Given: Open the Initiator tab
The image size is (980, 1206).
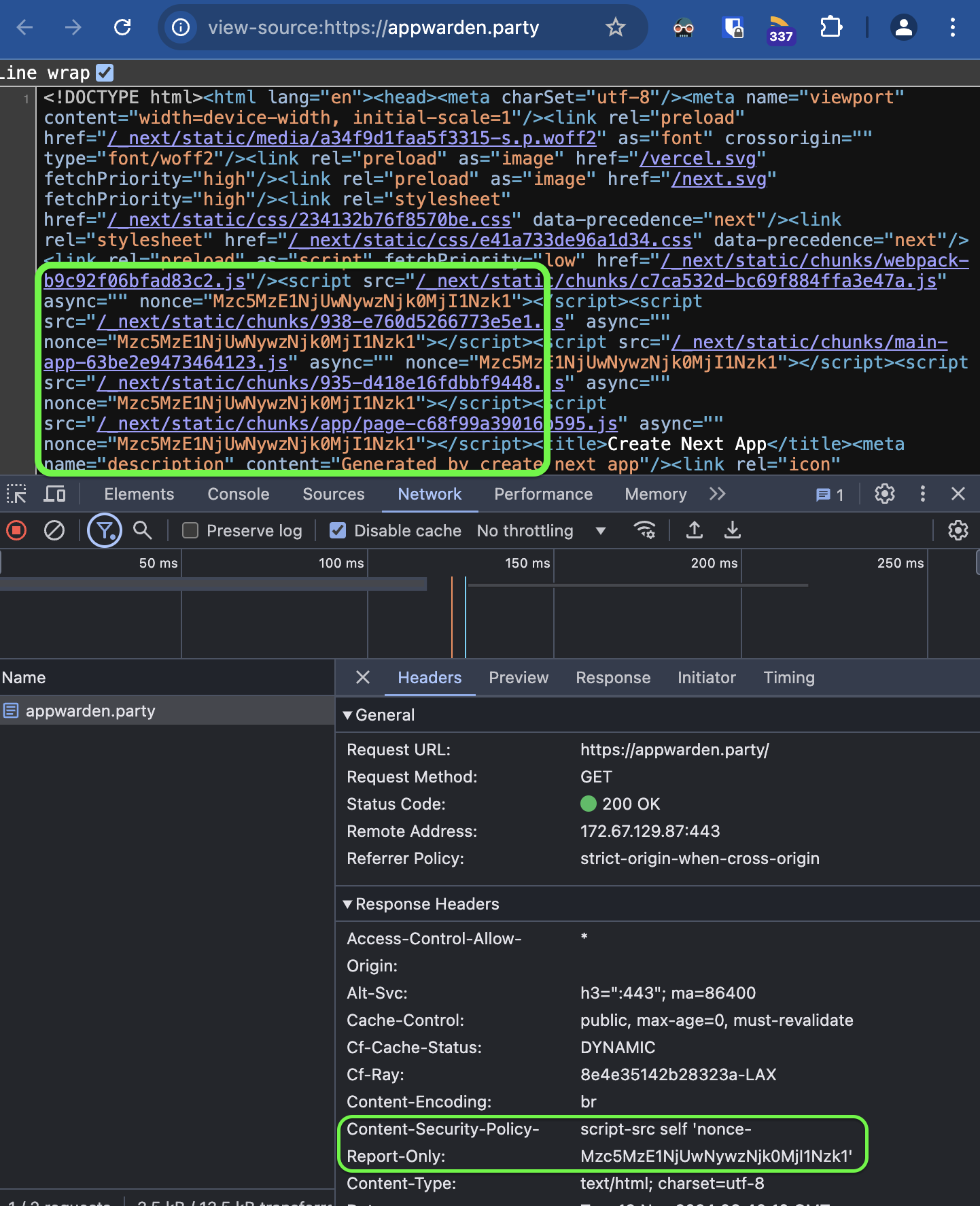Looking at the screenshot, I should pos(707,678).
